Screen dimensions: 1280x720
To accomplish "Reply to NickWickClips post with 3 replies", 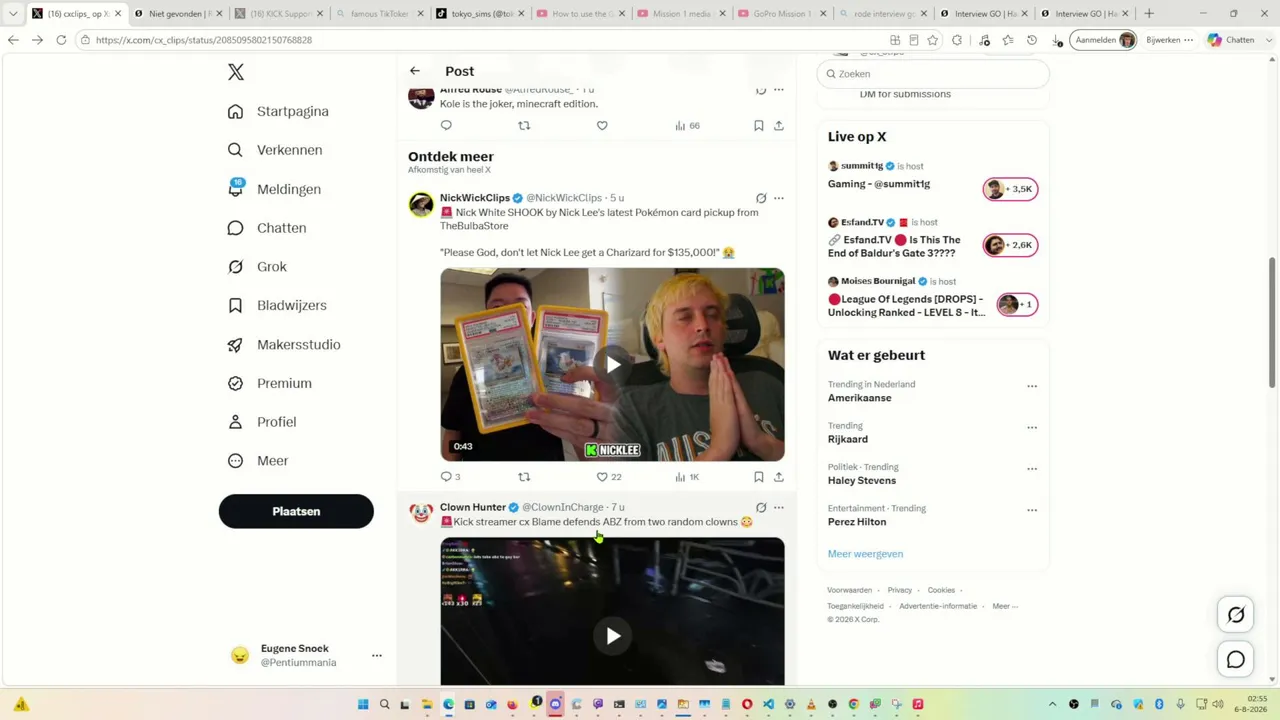I will pos(450,477).
